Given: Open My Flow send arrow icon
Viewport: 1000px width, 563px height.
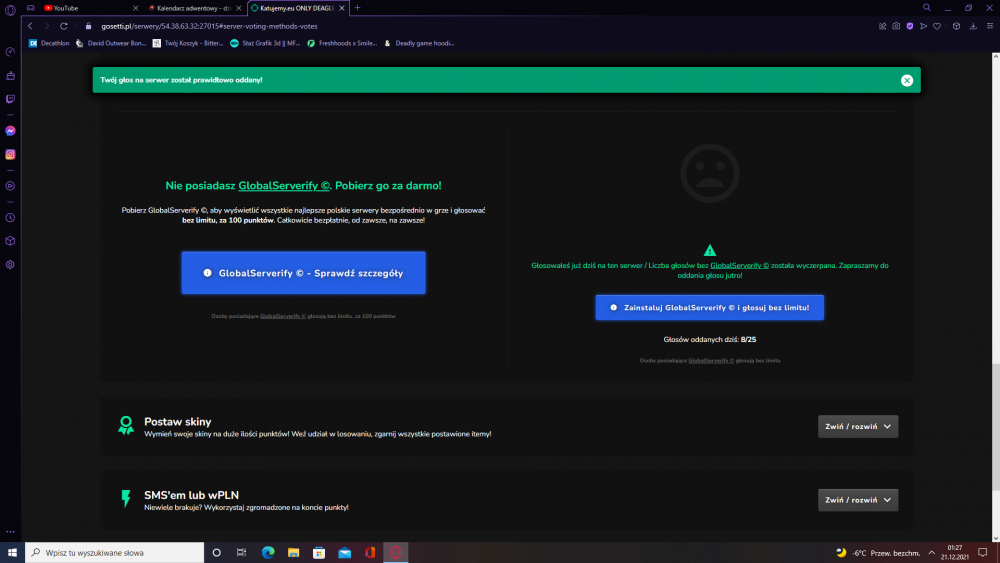Looking at the screenshot, I should tap(923, 26).
